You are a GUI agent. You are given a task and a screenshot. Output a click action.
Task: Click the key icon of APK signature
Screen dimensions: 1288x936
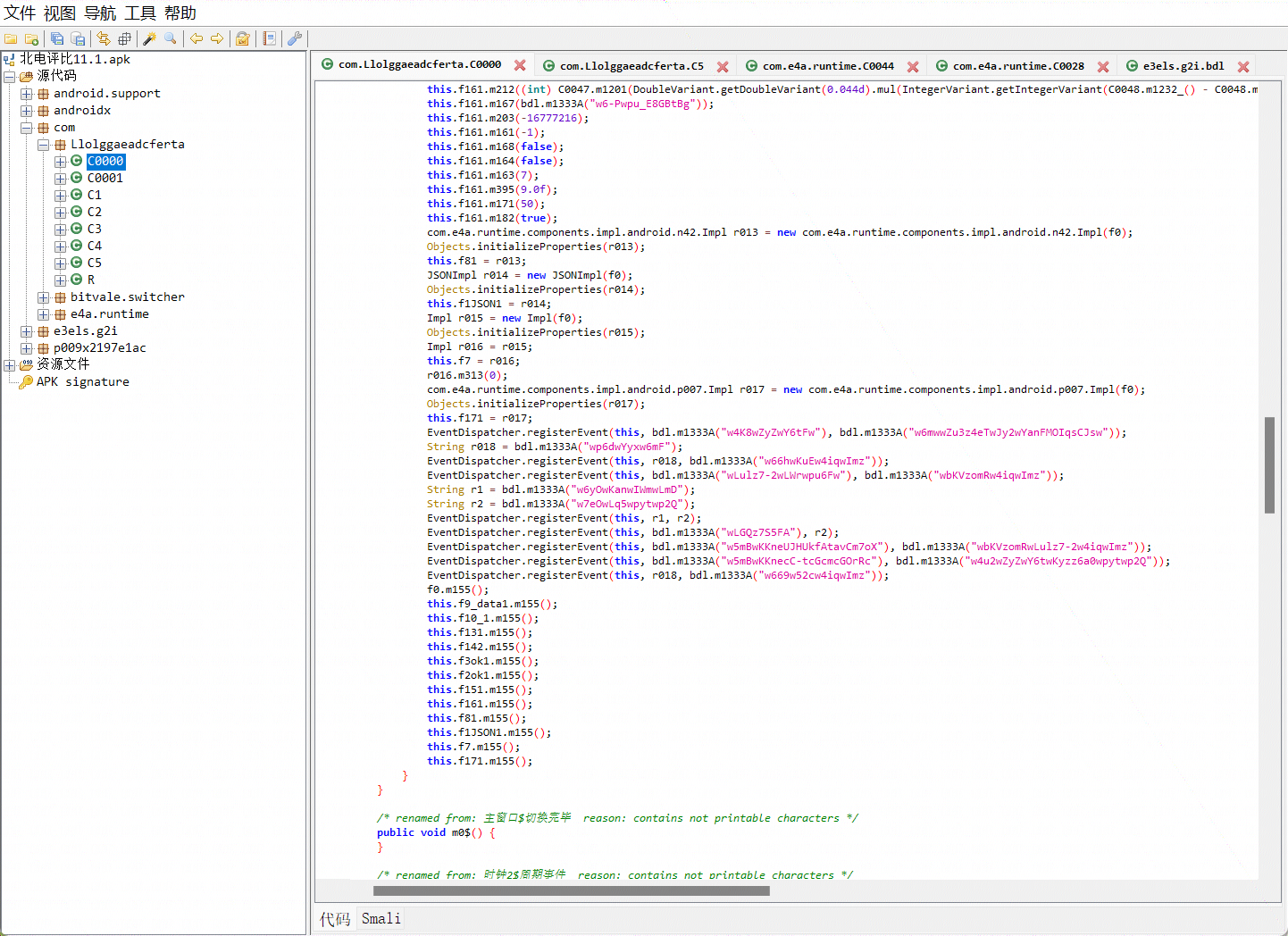[x=26, y=381]
